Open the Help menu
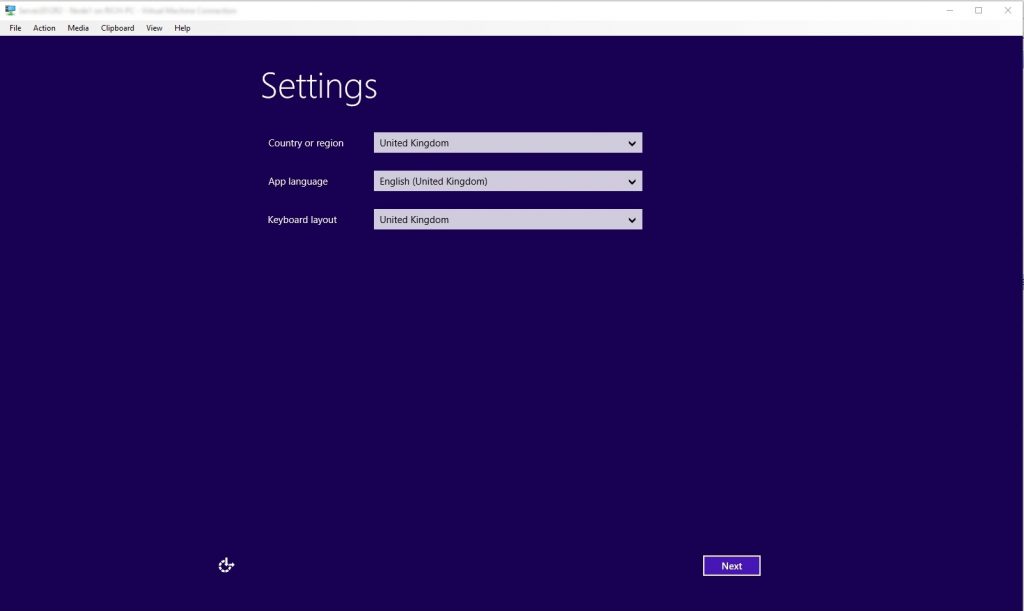1024x611 pixels. 182,28
